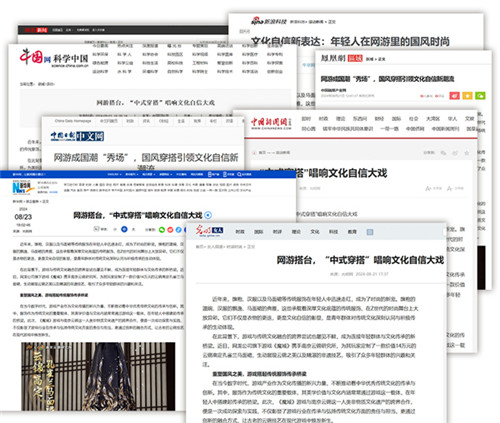Click the red Weibo share icon
Screen dimensions: 500x423
pyautogui.click(x=170, y=230)
